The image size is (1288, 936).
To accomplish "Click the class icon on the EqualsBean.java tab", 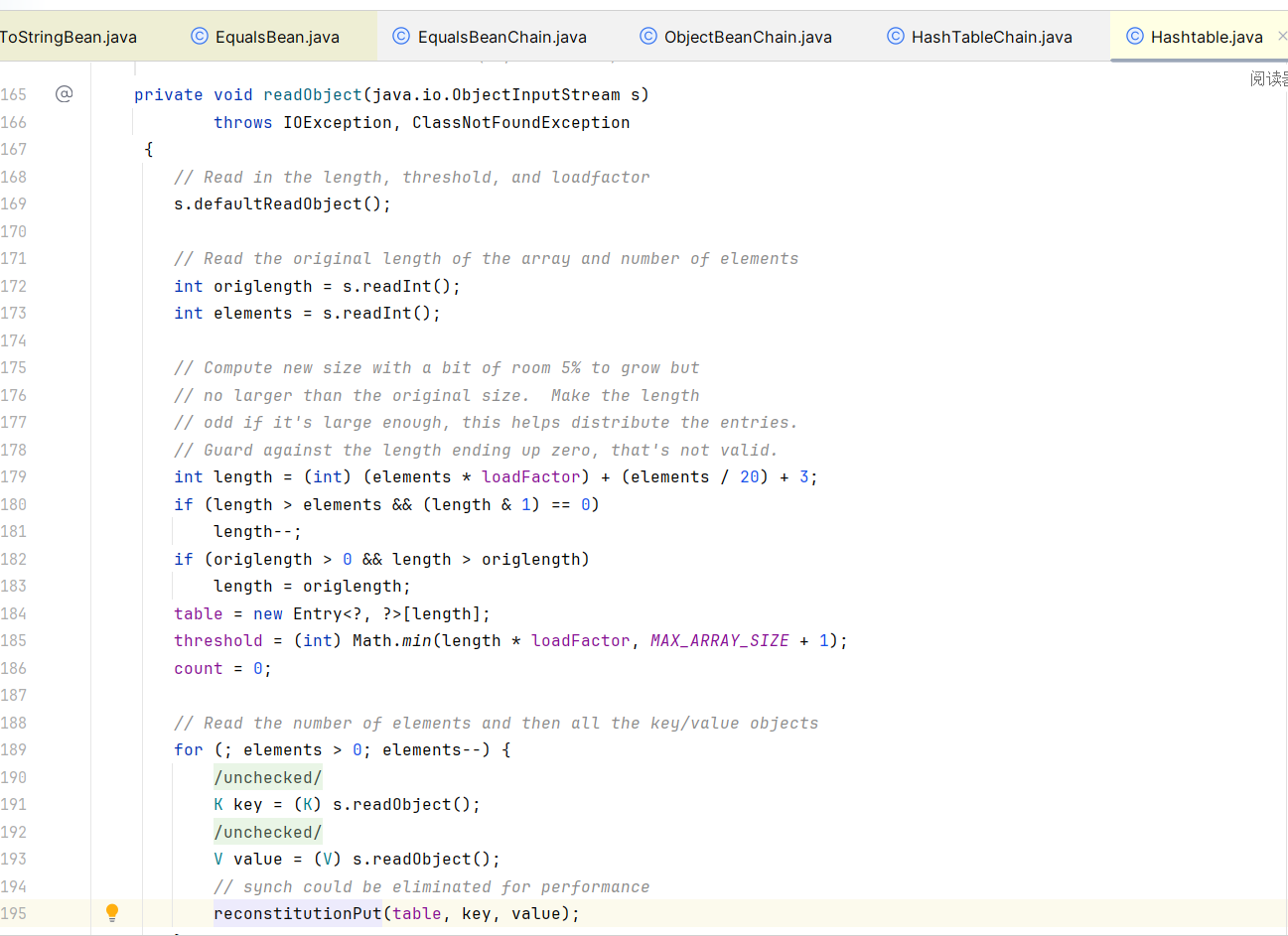I will click(200, 36).
